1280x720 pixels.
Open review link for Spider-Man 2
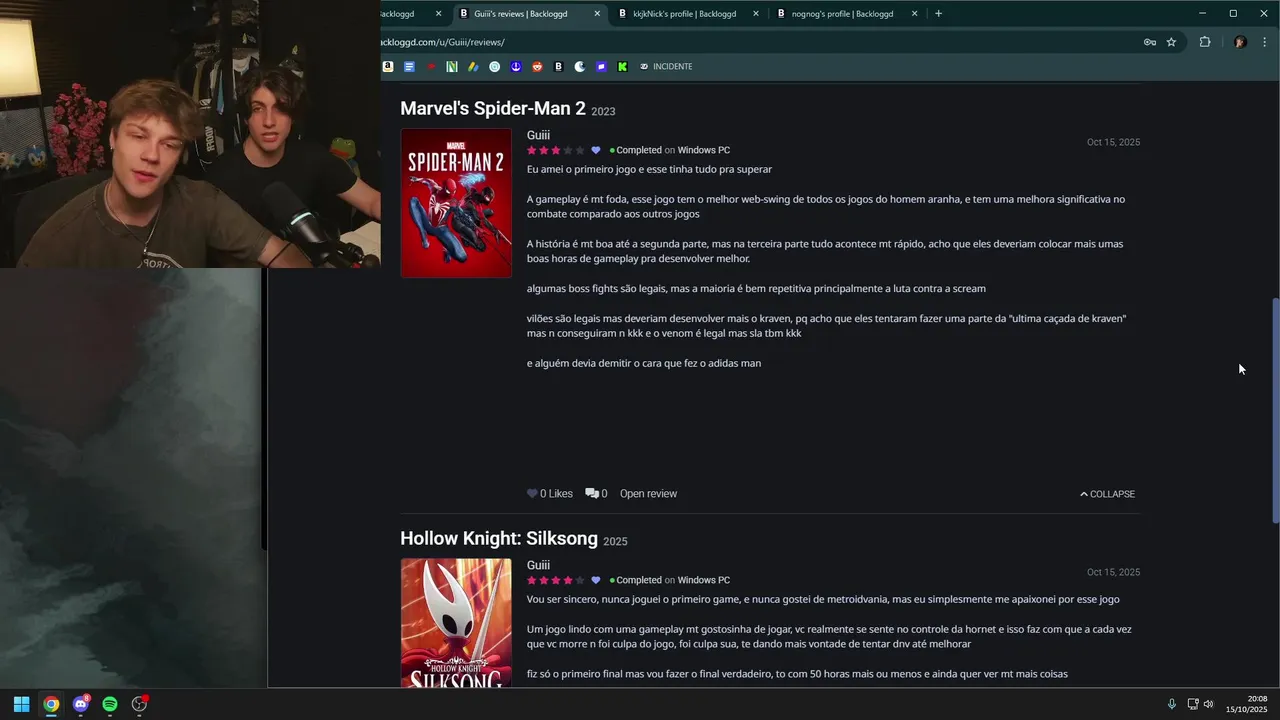[x=648, y=494]
